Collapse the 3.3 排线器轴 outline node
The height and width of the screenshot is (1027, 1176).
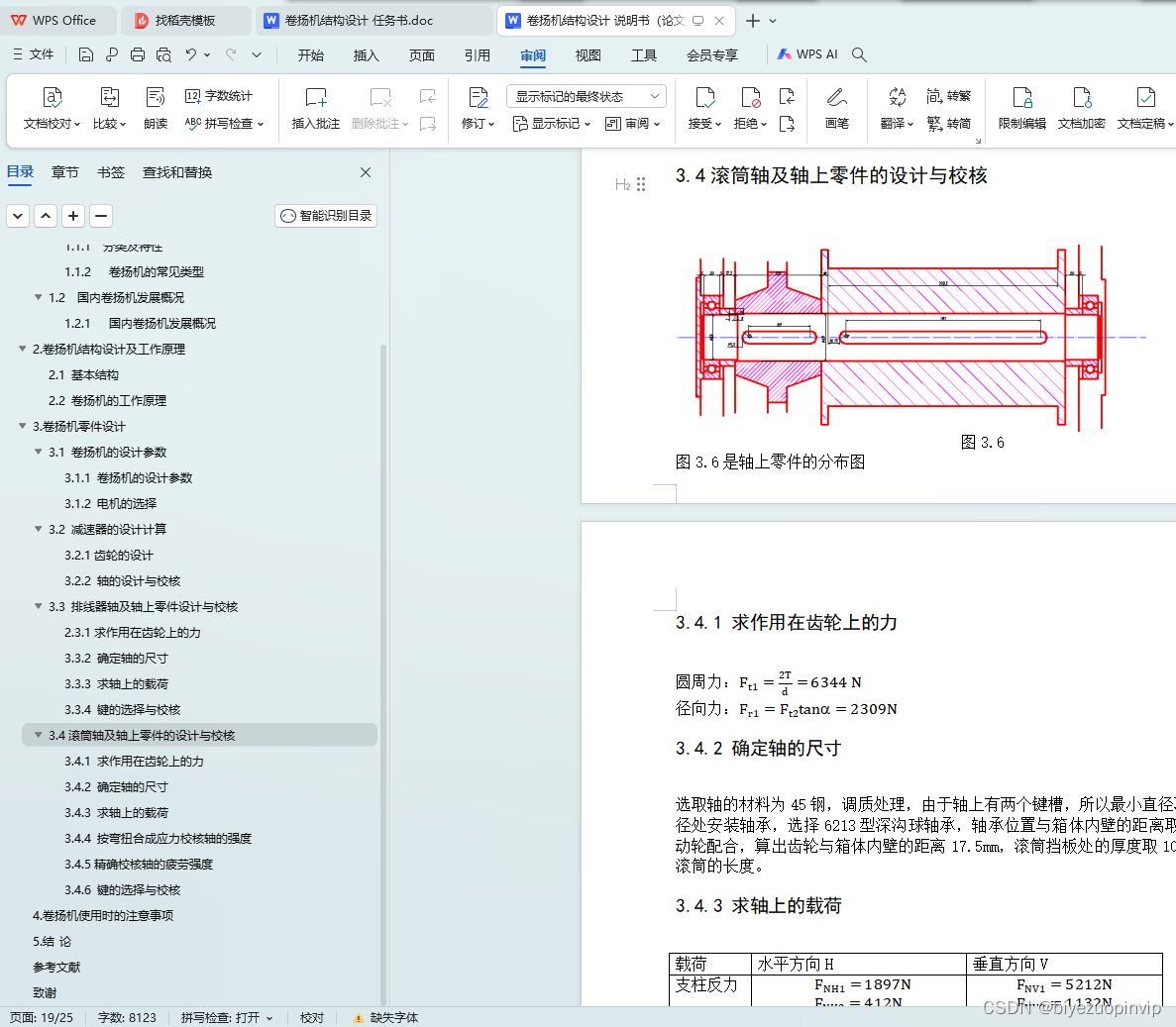click(39, 606)
